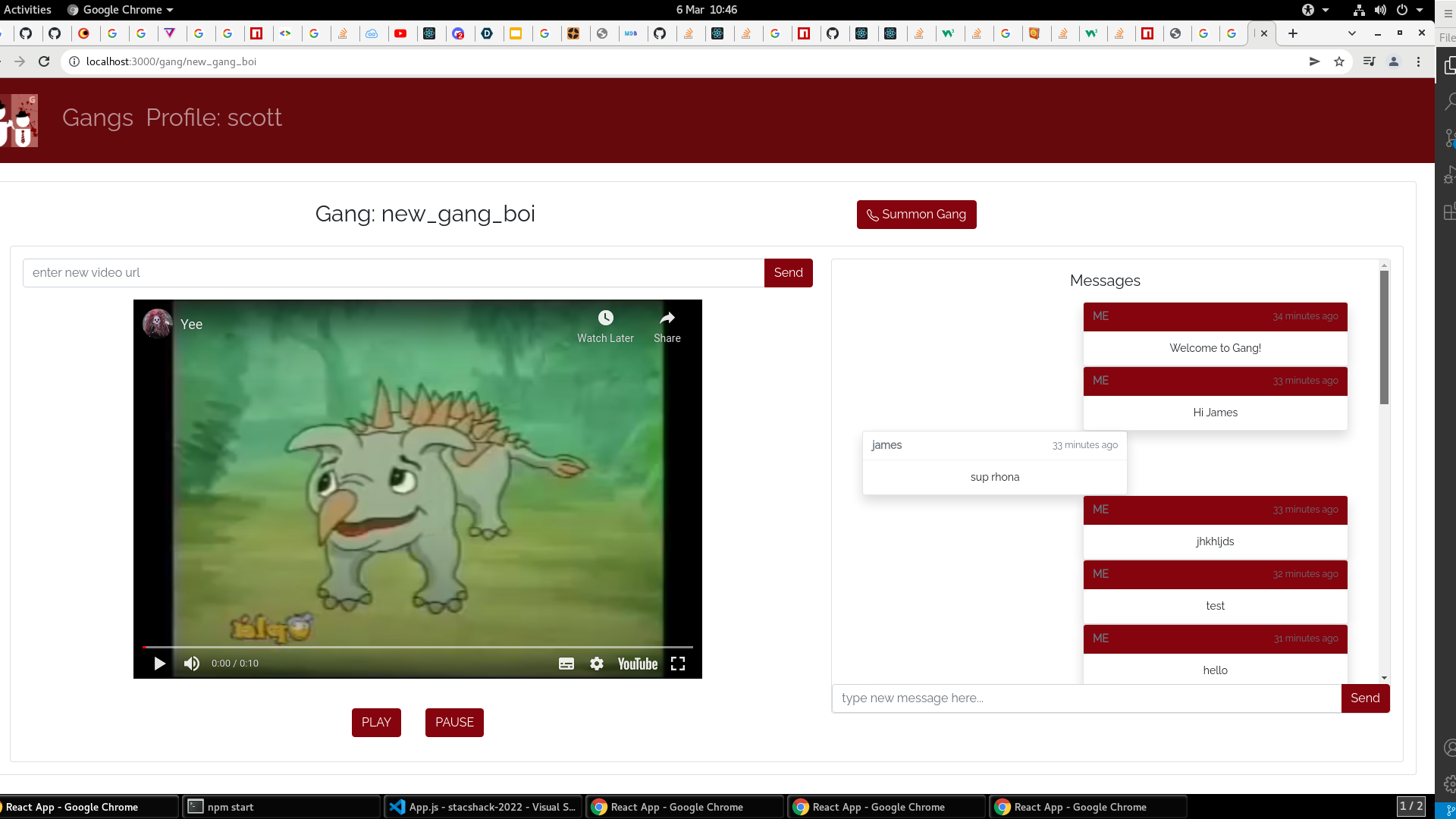Image resolution: width=1456 pixels, height=819 pixels.
Task: Open Google Chrome app menu dropdown
Action: tap(121, 10)
